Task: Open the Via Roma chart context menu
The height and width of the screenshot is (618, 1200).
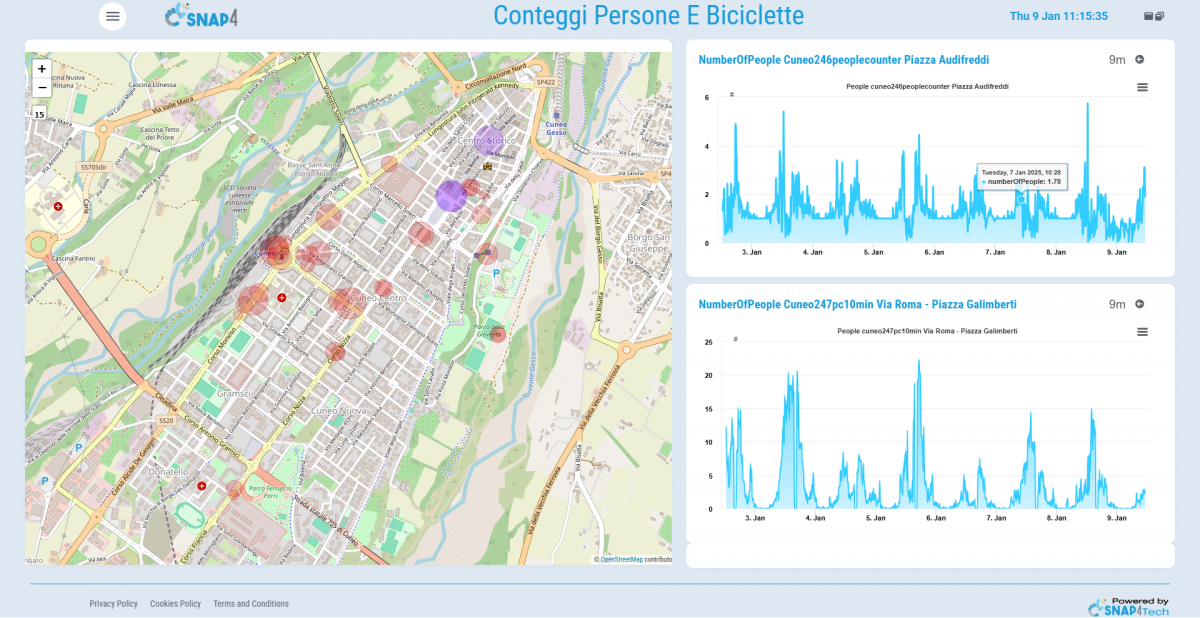Action: (1142, 332)
